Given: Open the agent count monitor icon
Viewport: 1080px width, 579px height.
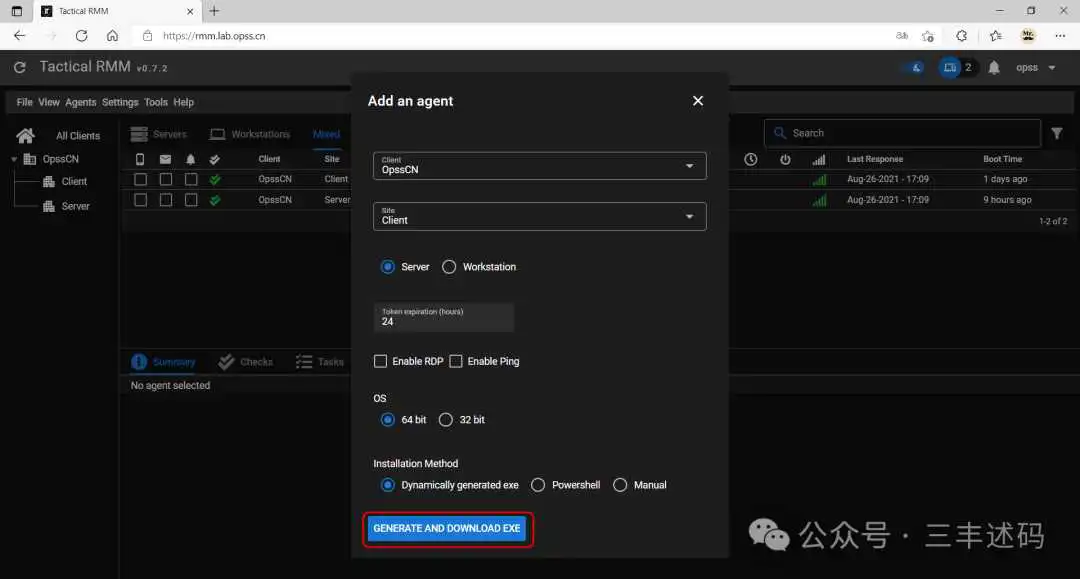Looking at the screenshot, I should pyautogui.click(x=950, y=67).
